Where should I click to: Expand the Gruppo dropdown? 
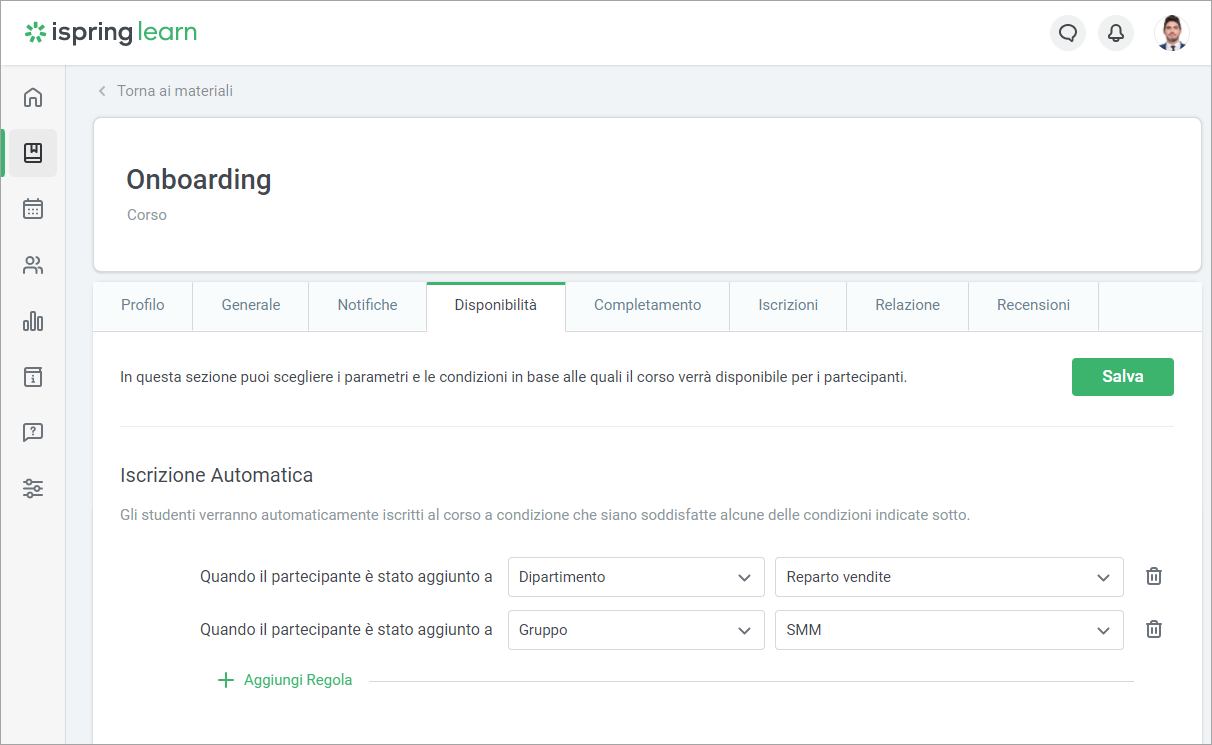point(635,630)
